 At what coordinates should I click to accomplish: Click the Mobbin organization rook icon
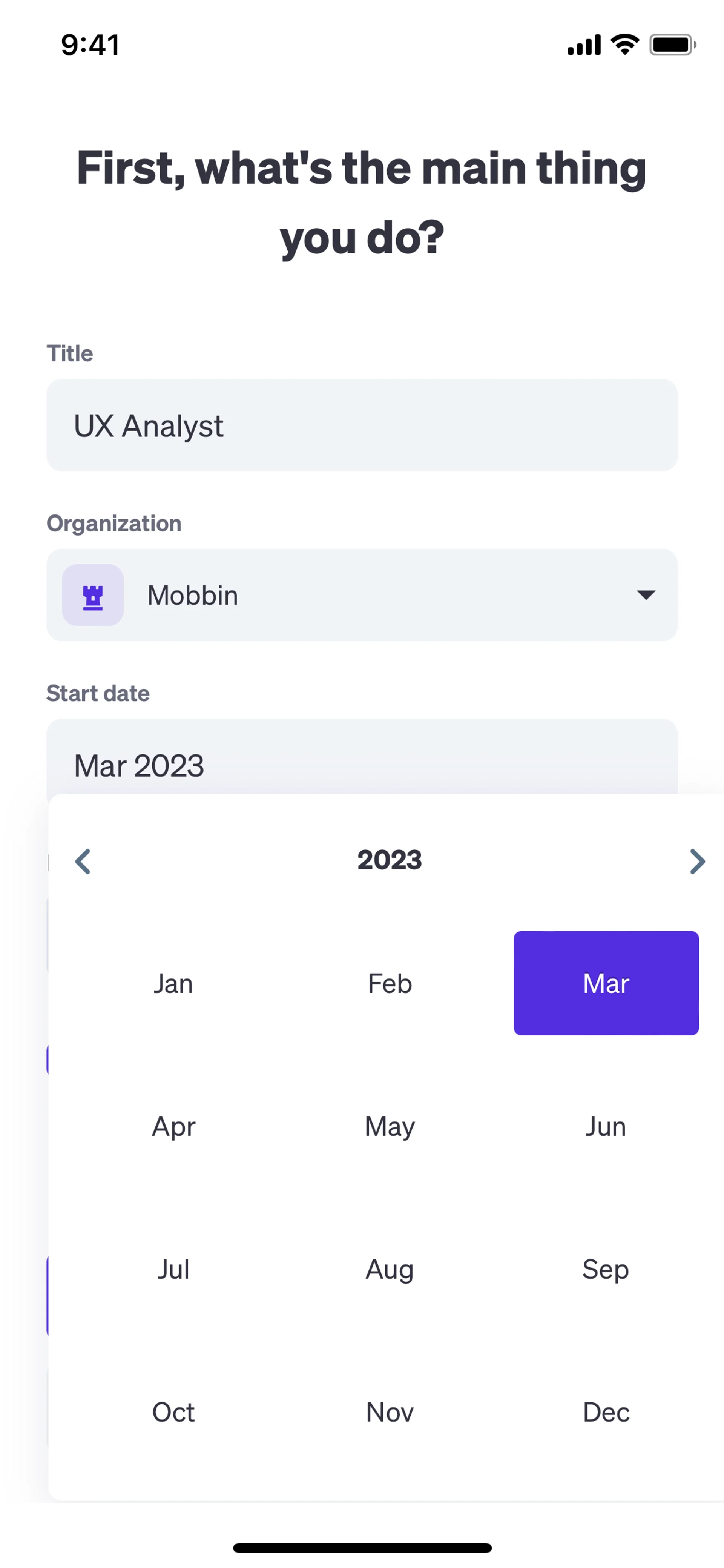click(x=93, y=595)
